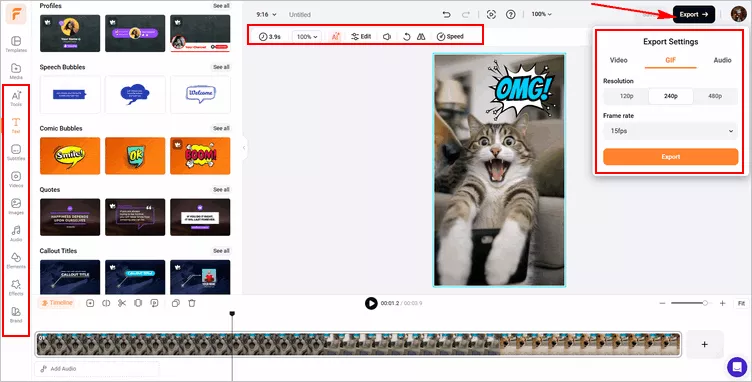Click the timeline zoom slider handle
The height and width of the screenshot is (382, 752).
(x=705, y=303)
